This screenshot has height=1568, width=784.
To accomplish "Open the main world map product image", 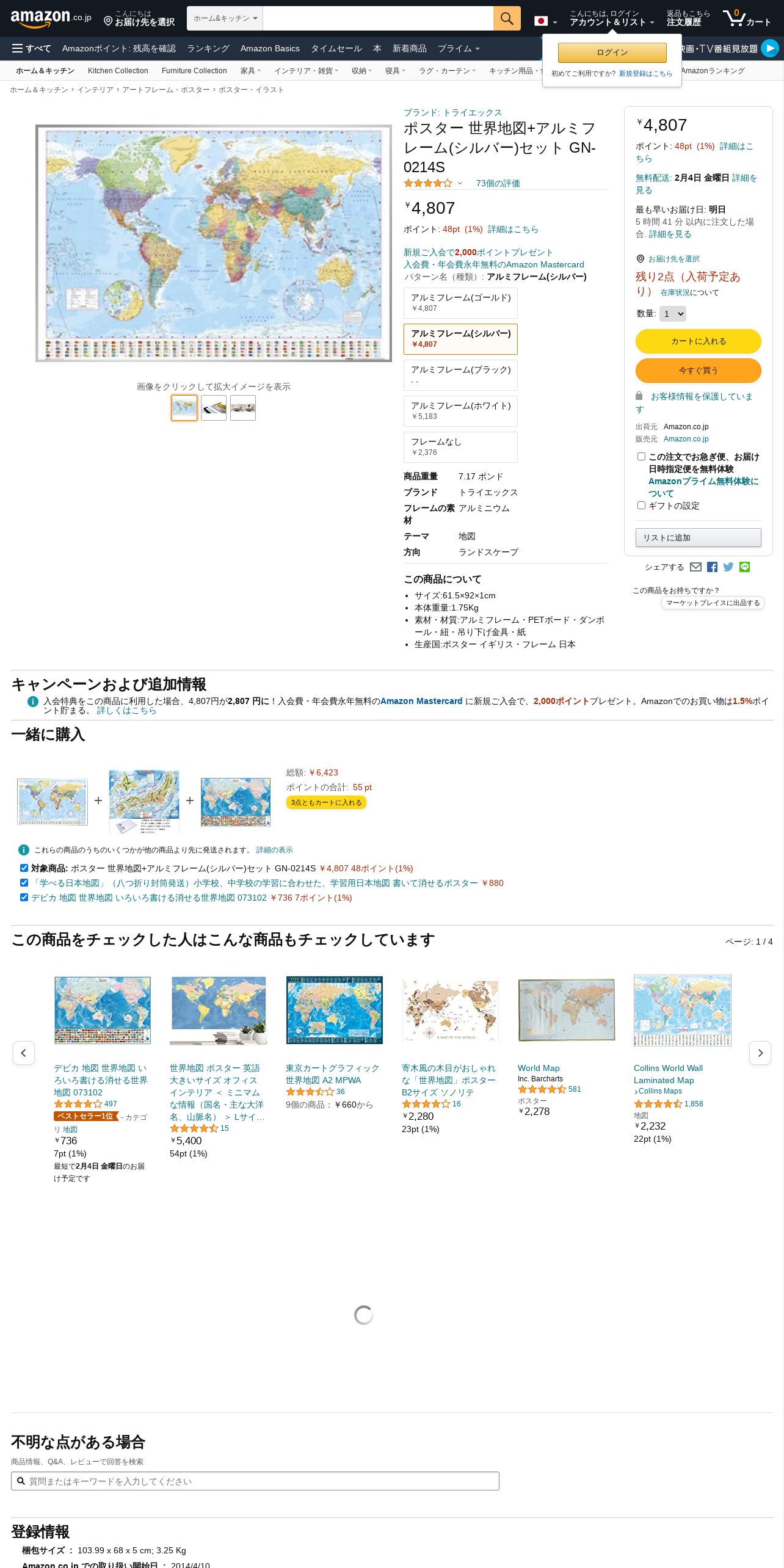I will [x=214, y=243].
